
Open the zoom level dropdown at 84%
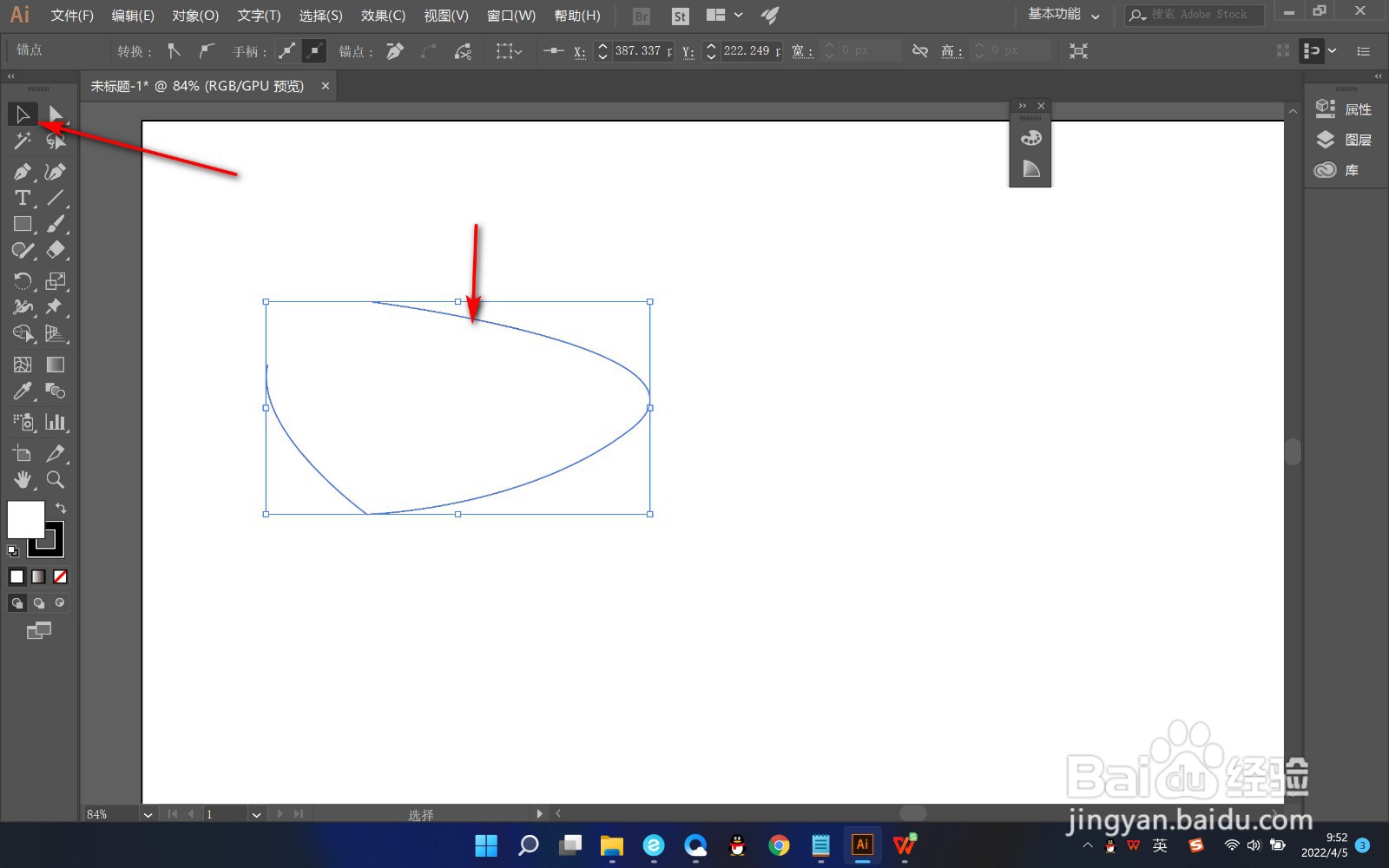point(148,814)
